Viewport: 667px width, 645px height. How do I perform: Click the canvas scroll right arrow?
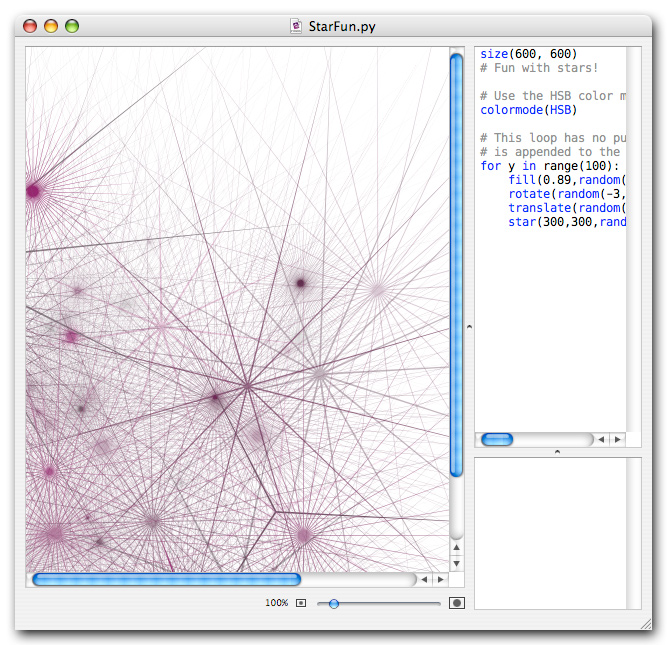pos(441,579)
